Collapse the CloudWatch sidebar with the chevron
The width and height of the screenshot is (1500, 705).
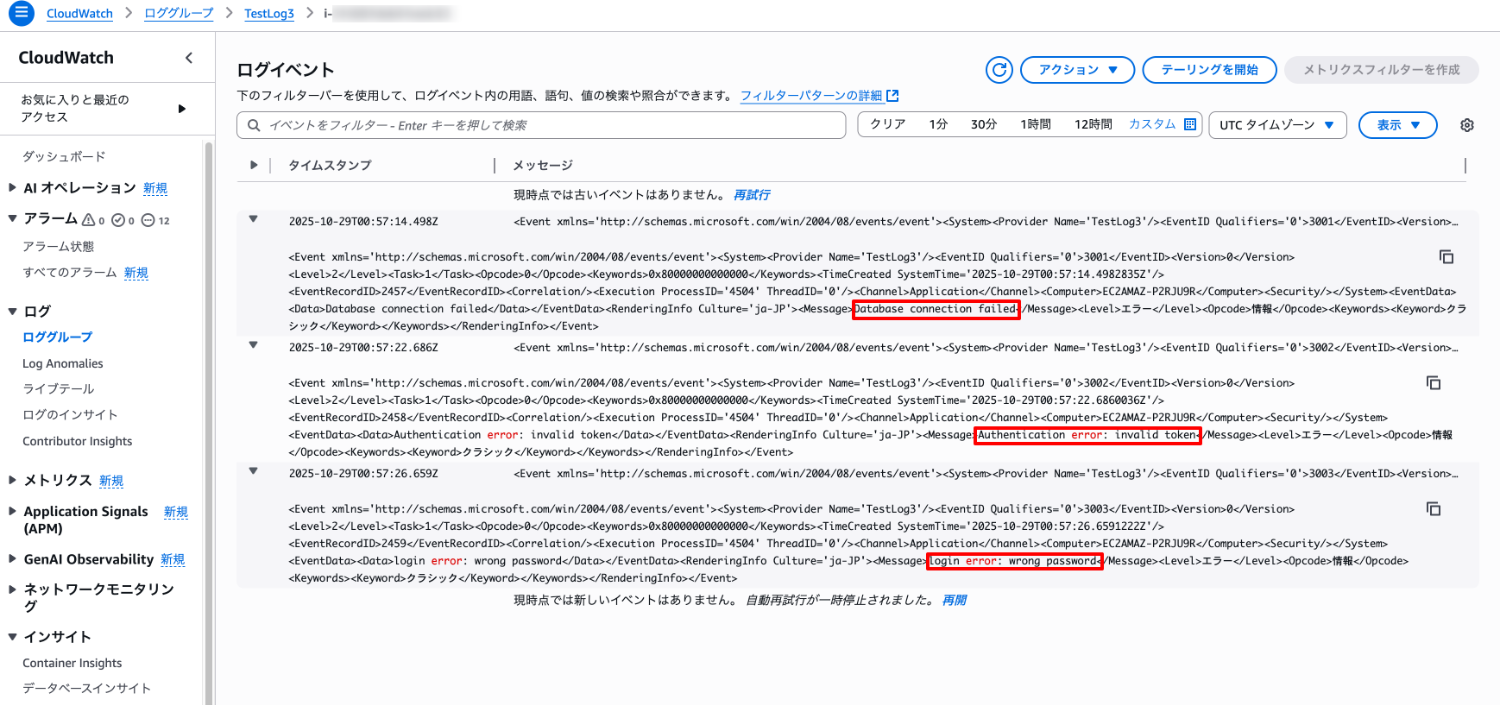(189, 58)
